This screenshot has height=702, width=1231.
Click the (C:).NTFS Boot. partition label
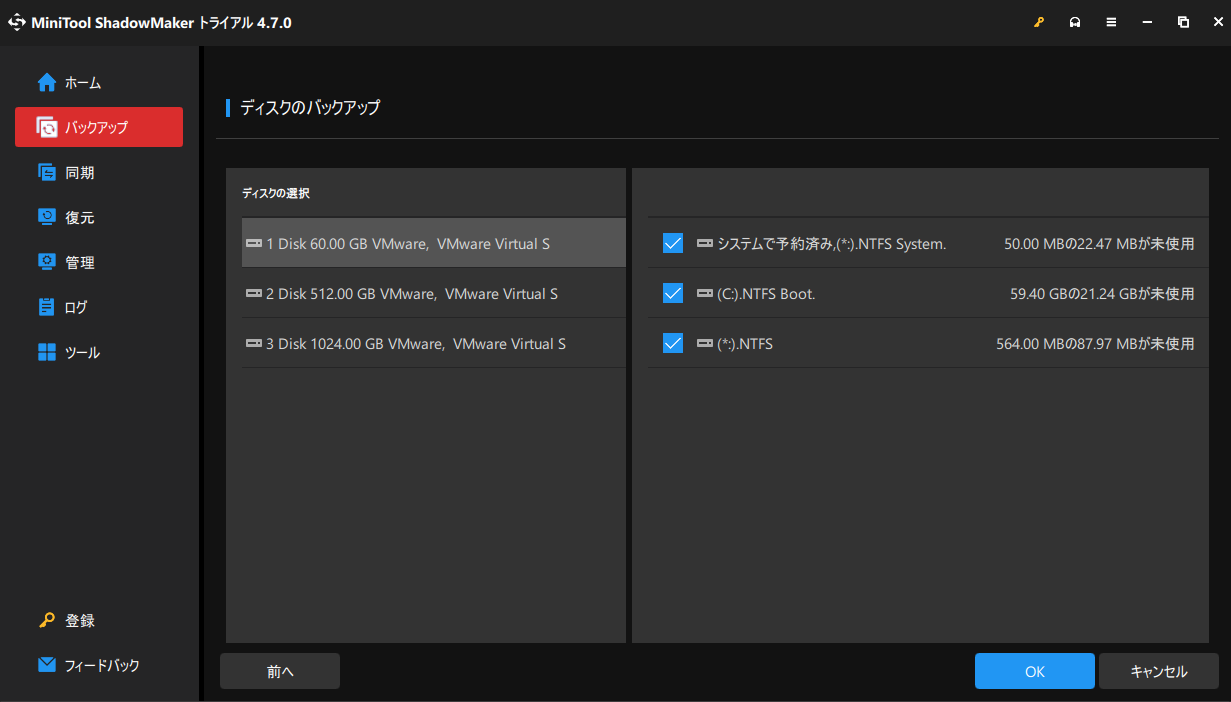(x=766, y=294)
